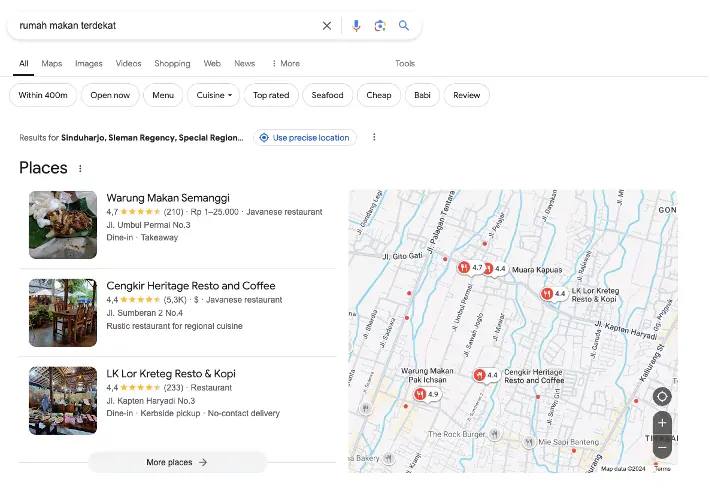Open Google Lens image search icon
Viewport: 710px width, 489px height.
(x=380, y=26)
